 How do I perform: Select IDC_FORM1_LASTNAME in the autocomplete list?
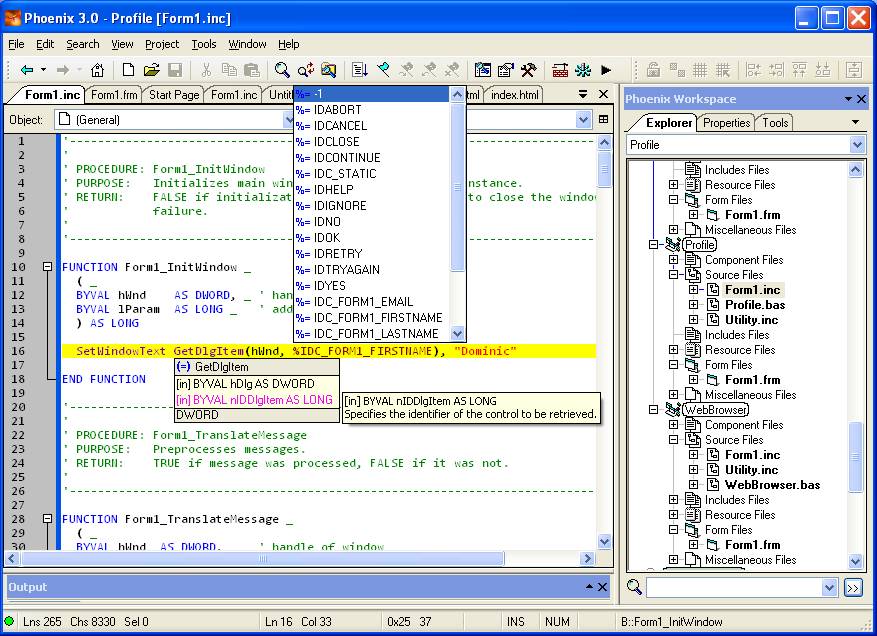372,334
